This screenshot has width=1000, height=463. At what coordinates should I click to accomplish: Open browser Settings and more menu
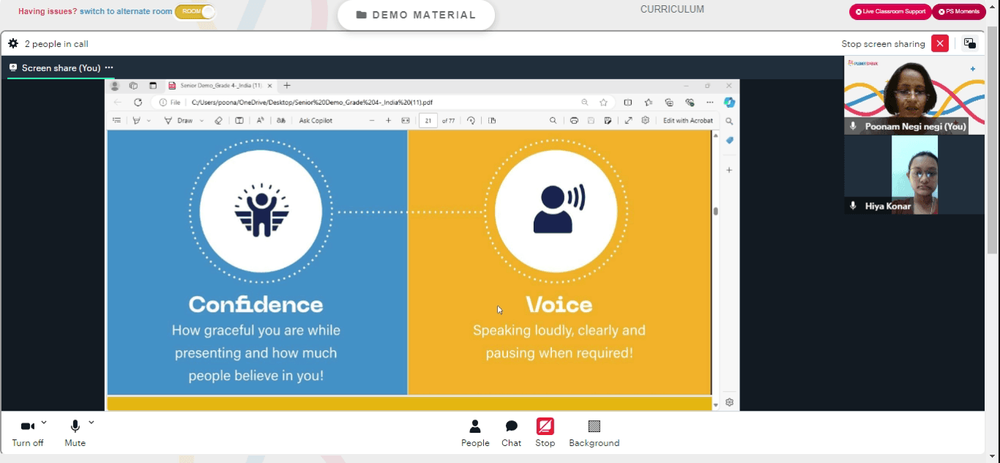coord(710,102)
